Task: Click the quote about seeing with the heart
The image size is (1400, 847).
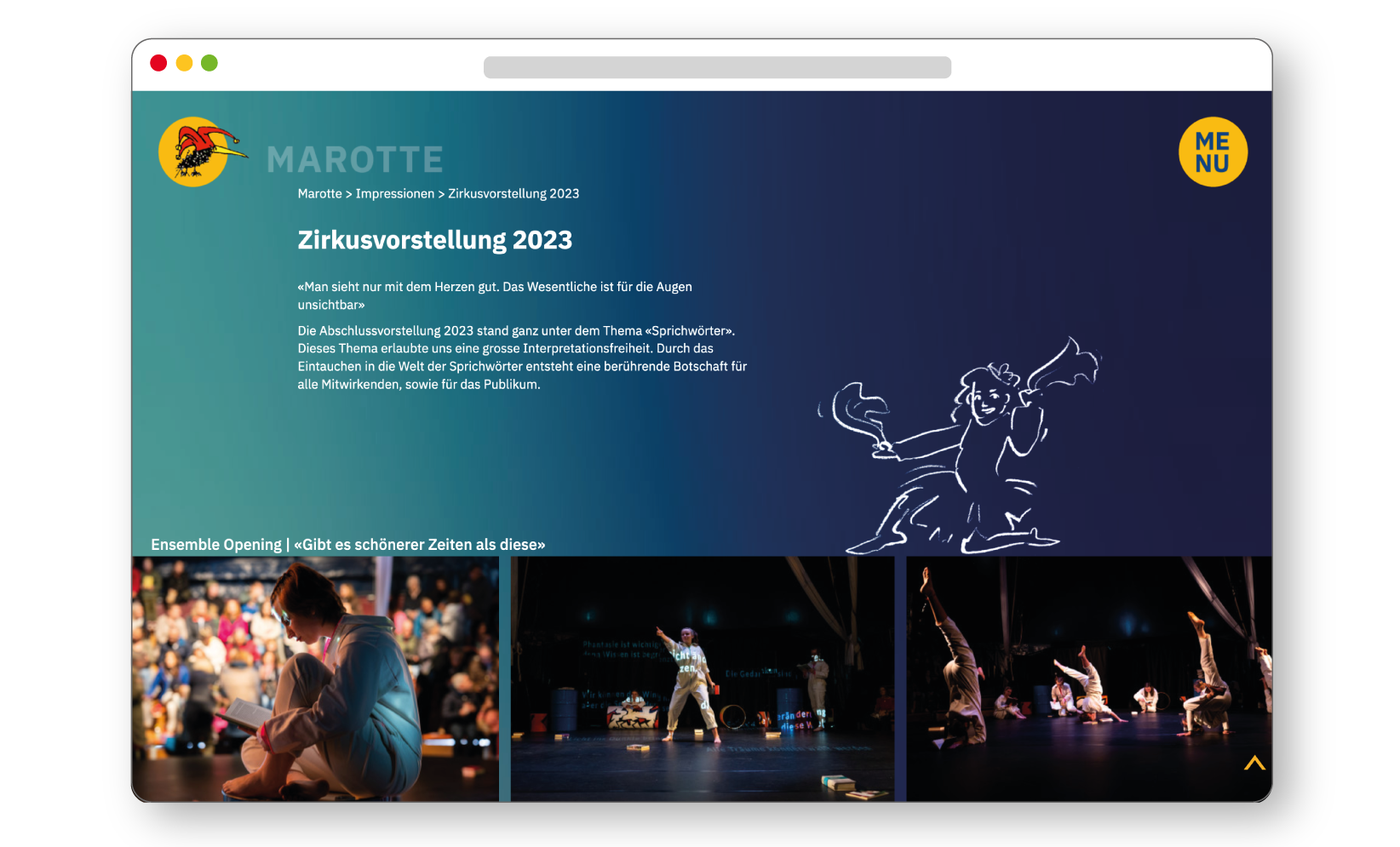Action: pyautogui.click(x=494, y=295)
